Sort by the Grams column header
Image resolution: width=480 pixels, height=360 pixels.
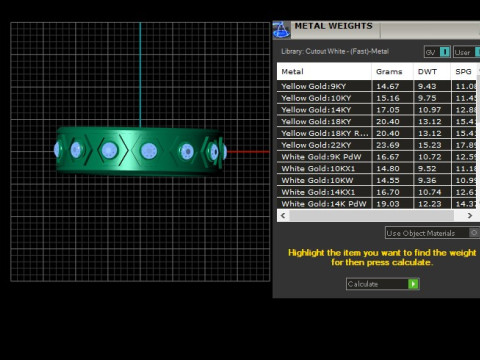pyautogui.click(x=392, y=71)
